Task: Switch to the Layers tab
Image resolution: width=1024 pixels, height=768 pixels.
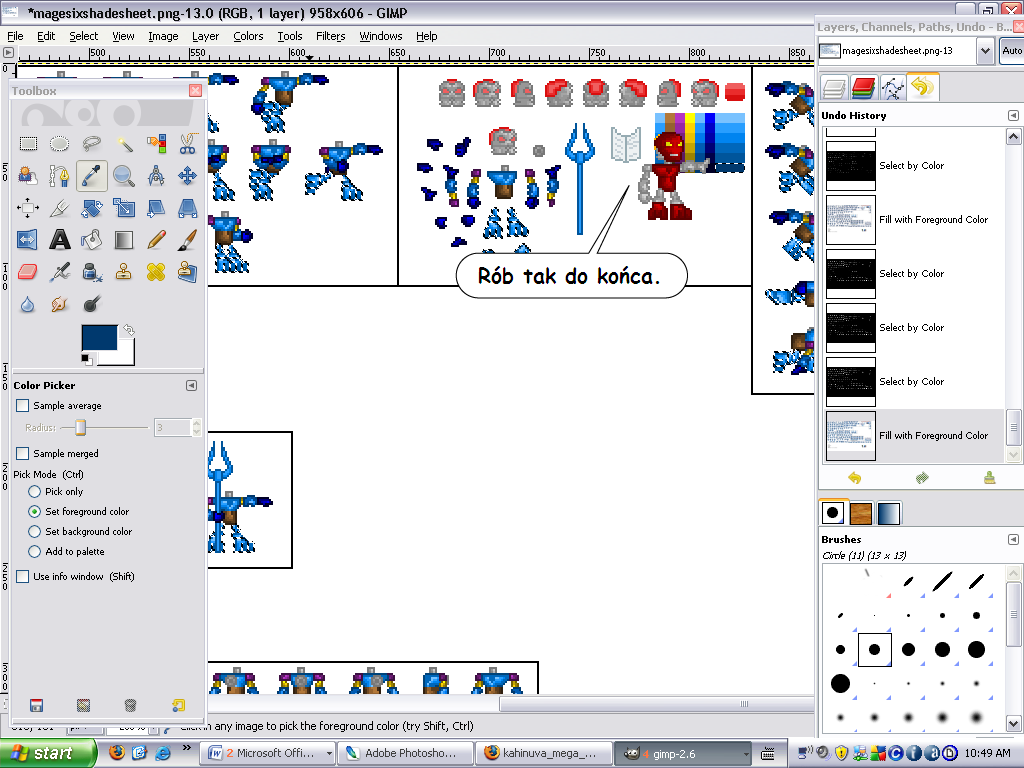Action: pyautogui.click(x=834, y=88)
